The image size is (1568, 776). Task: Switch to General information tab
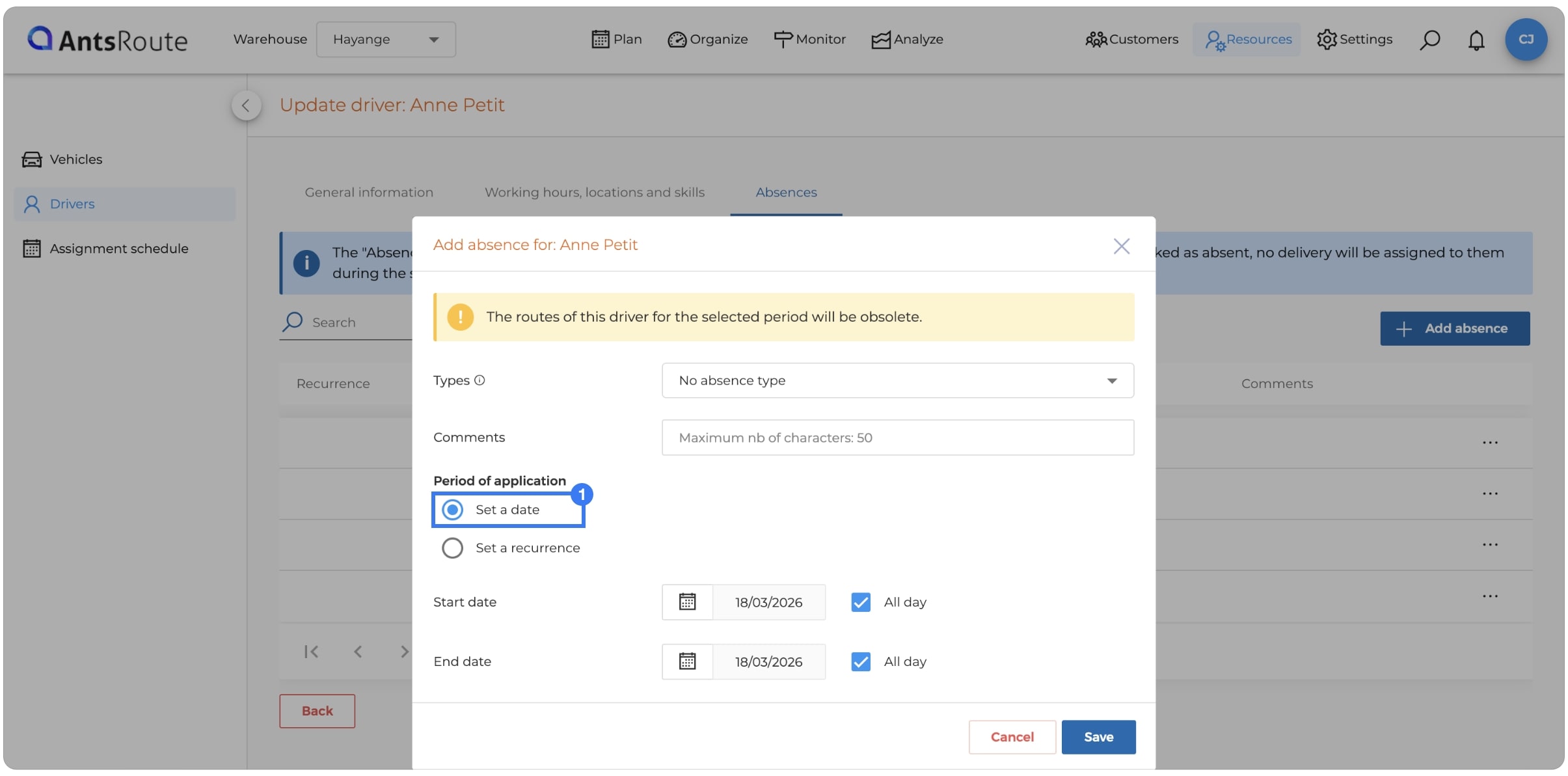pyautogui.click(x=369, y=192)
